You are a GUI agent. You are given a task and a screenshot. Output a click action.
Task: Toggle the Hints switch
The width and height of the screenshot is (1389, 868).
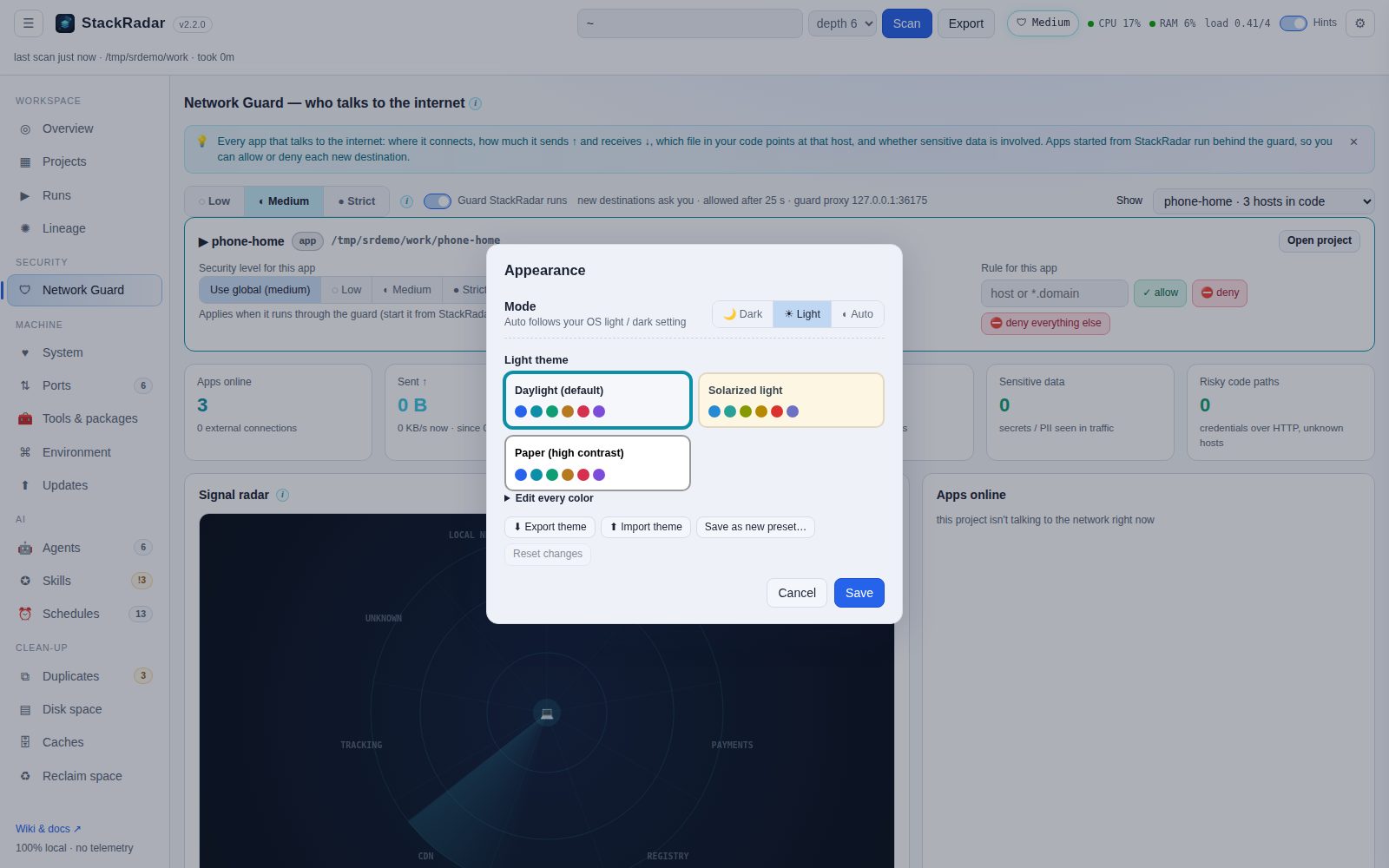tap(1293, 23)
